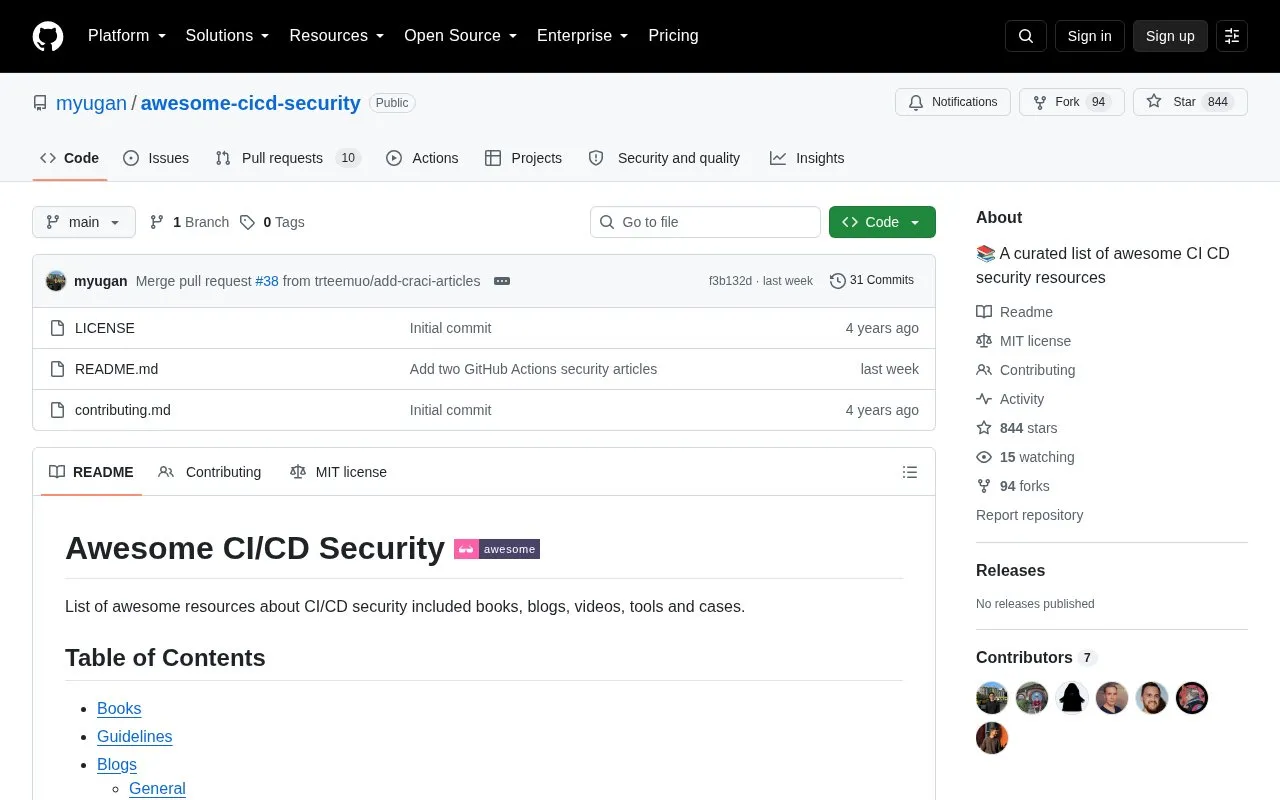Open the Contributing link in About sidebar
The height and width of the screenshot is (800, 1280).
point(1026,370)
